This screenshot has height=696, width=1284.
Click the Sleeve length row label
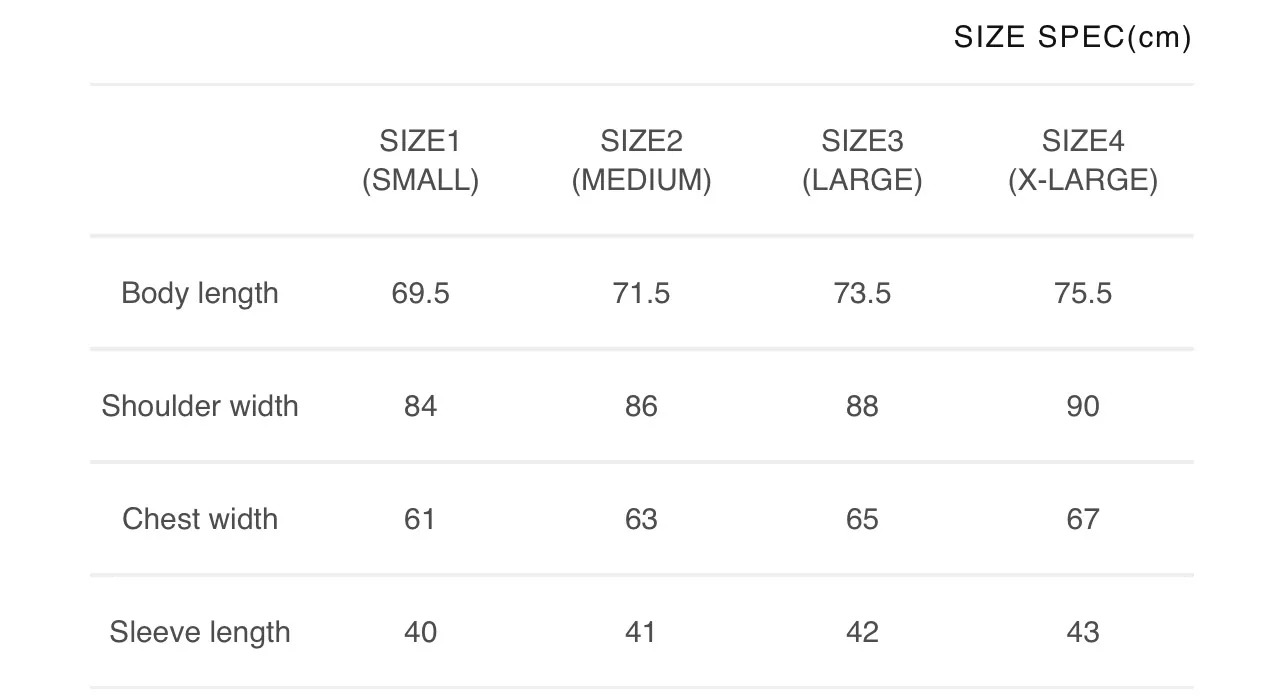200,632
